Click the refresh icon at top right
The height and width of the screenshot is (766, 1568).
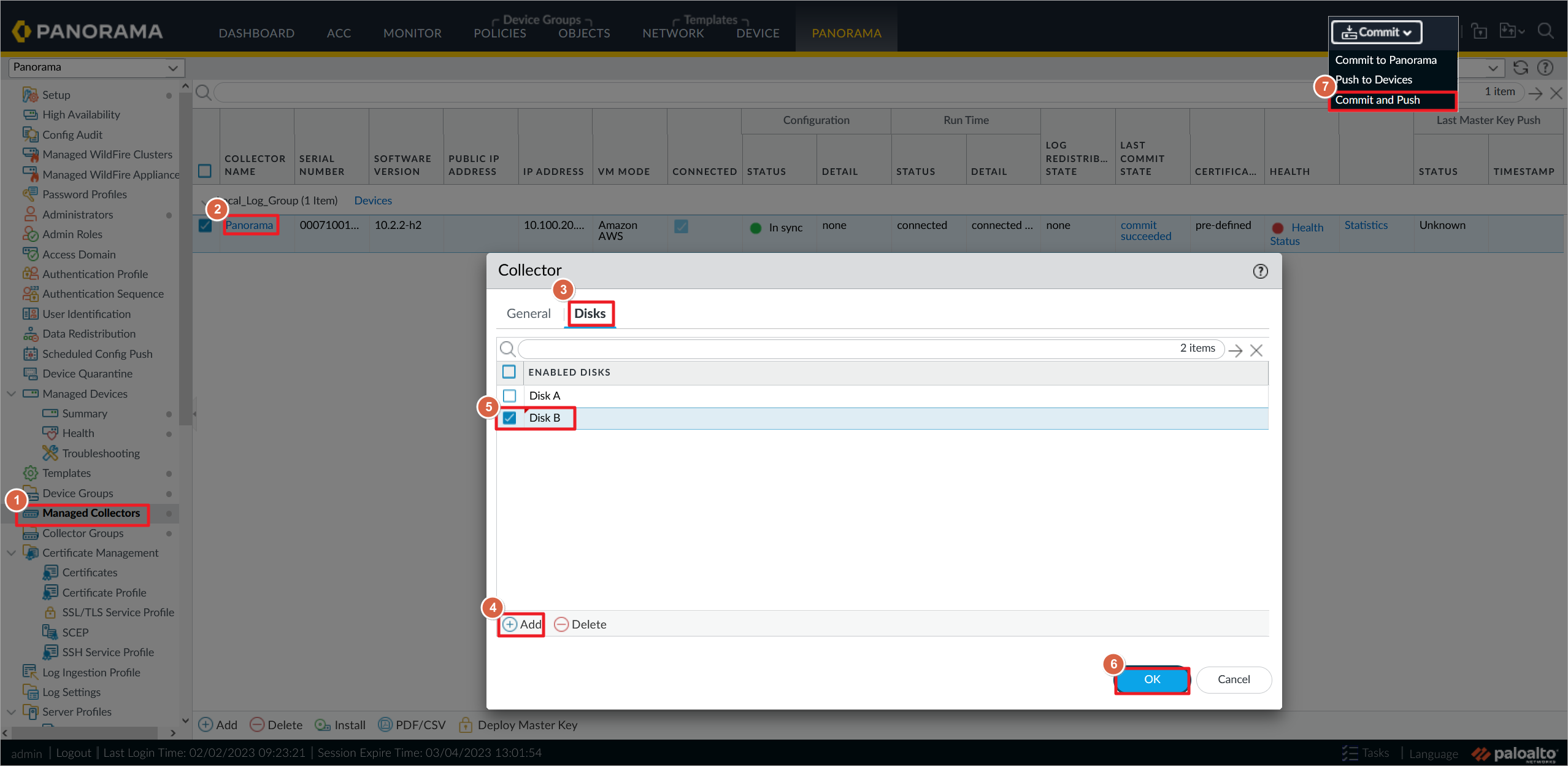(1521, 68)
